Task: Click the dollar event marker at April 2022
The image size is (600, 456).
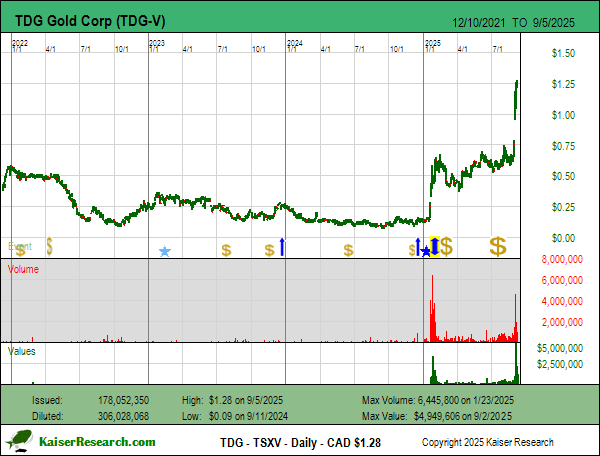Action: [49, 246]
